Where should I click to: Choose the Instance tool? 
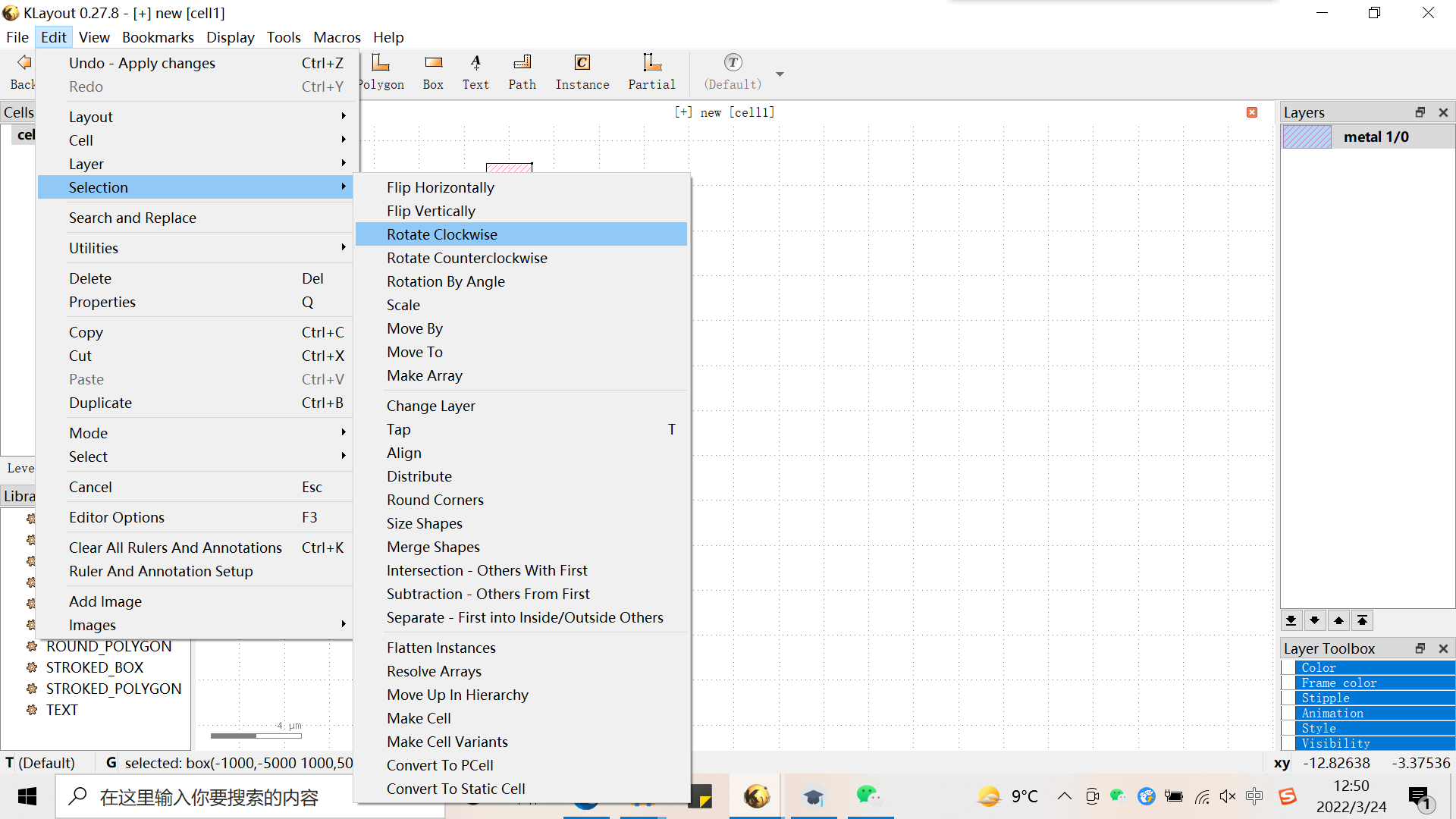[582, 72]
